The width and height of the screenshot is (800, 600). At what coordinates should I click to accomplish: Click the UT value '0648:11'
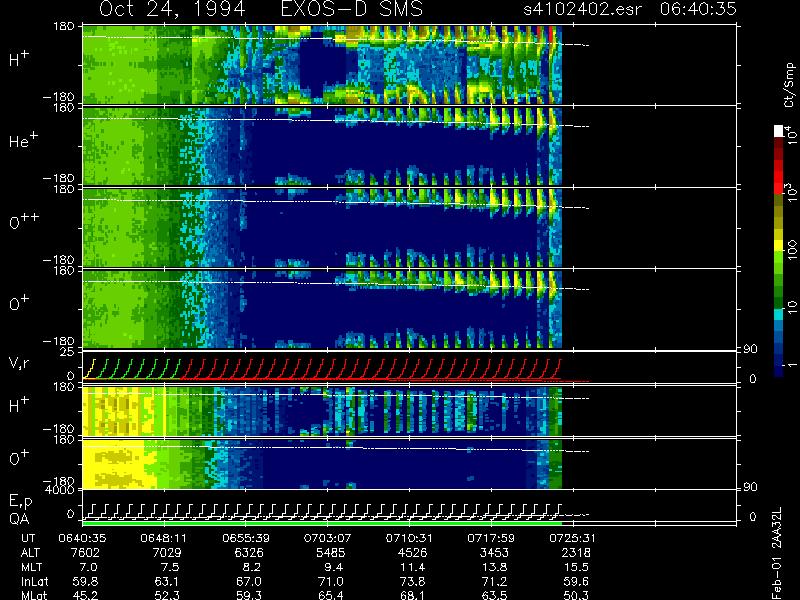(163, 538)
